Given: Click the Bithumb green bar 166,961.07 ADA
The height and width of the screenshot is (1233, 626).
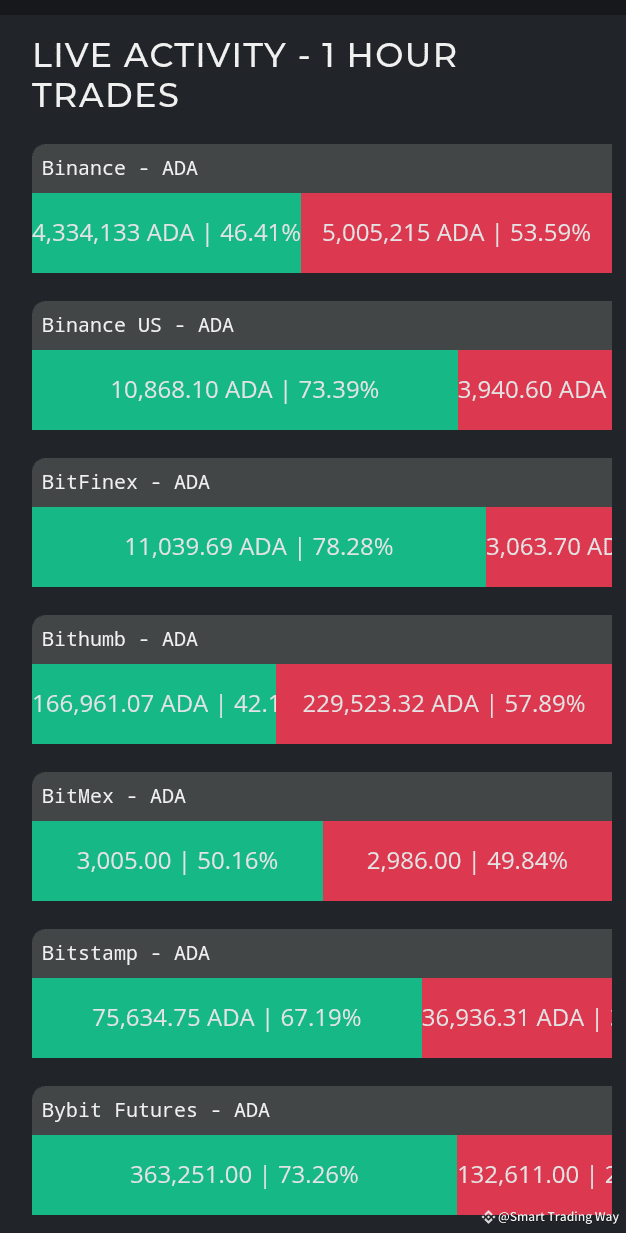Looking at the screenshot, I should pyautogui.click(x=154, y=704).
